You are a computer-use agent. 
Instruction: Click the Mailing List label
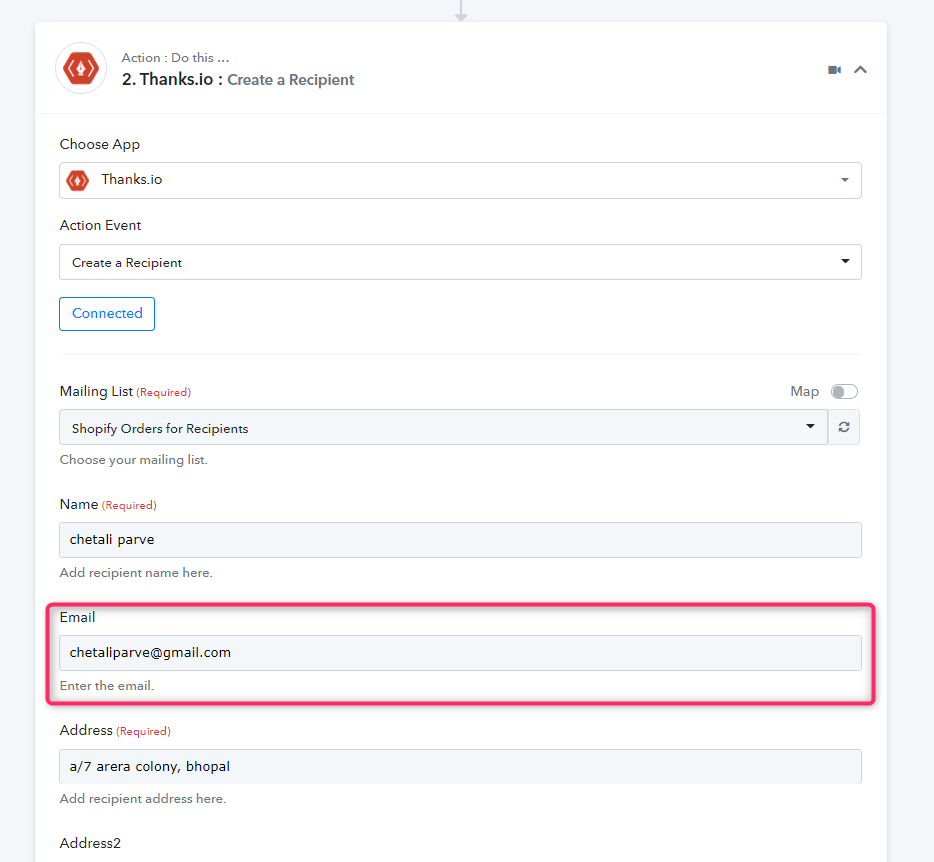click(x=96, y=391)
